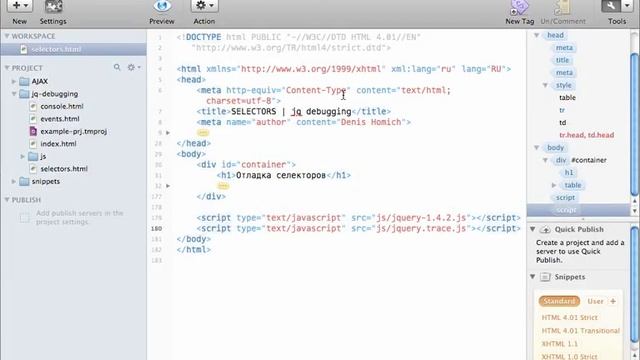Expand the js folder
Screen dimensions: 640x360
(x=23, y=156)
